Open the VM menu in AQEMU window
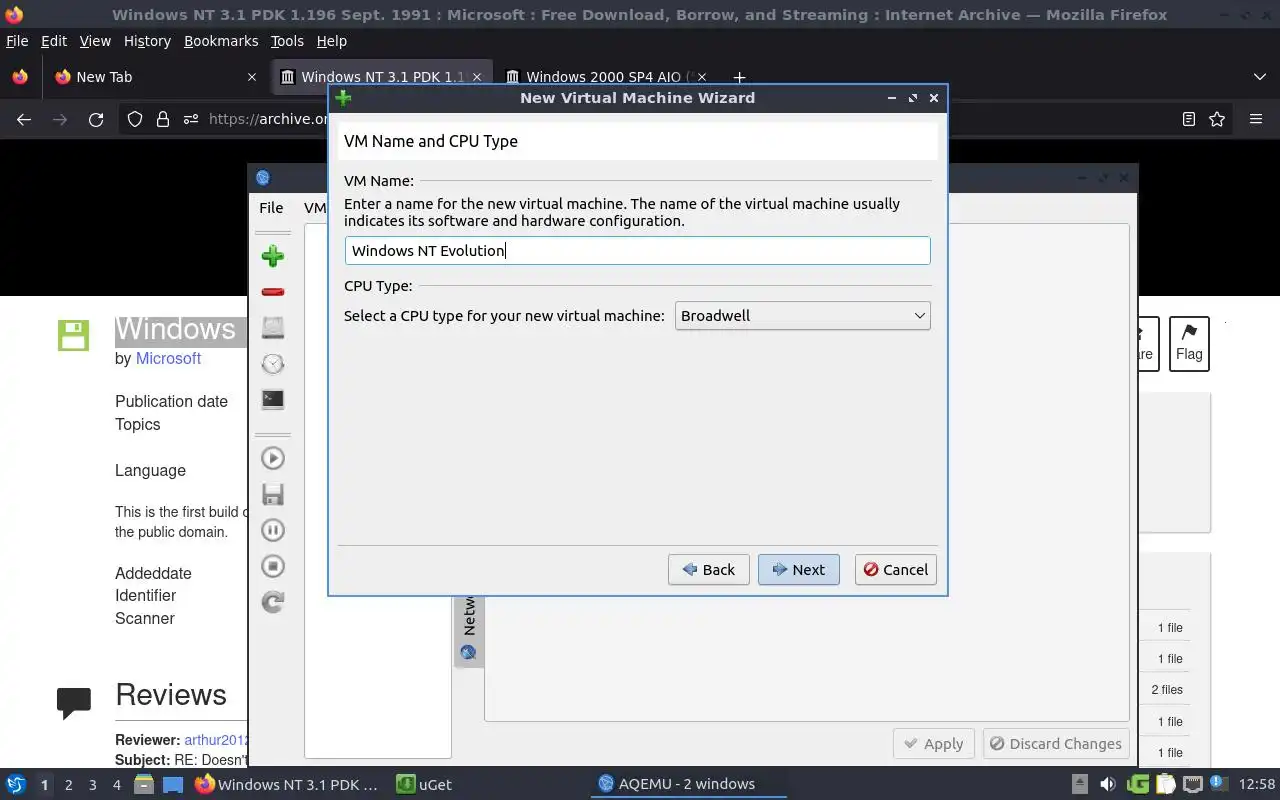This screenshot has height=800, width=1280. click(x=314, y=208)
